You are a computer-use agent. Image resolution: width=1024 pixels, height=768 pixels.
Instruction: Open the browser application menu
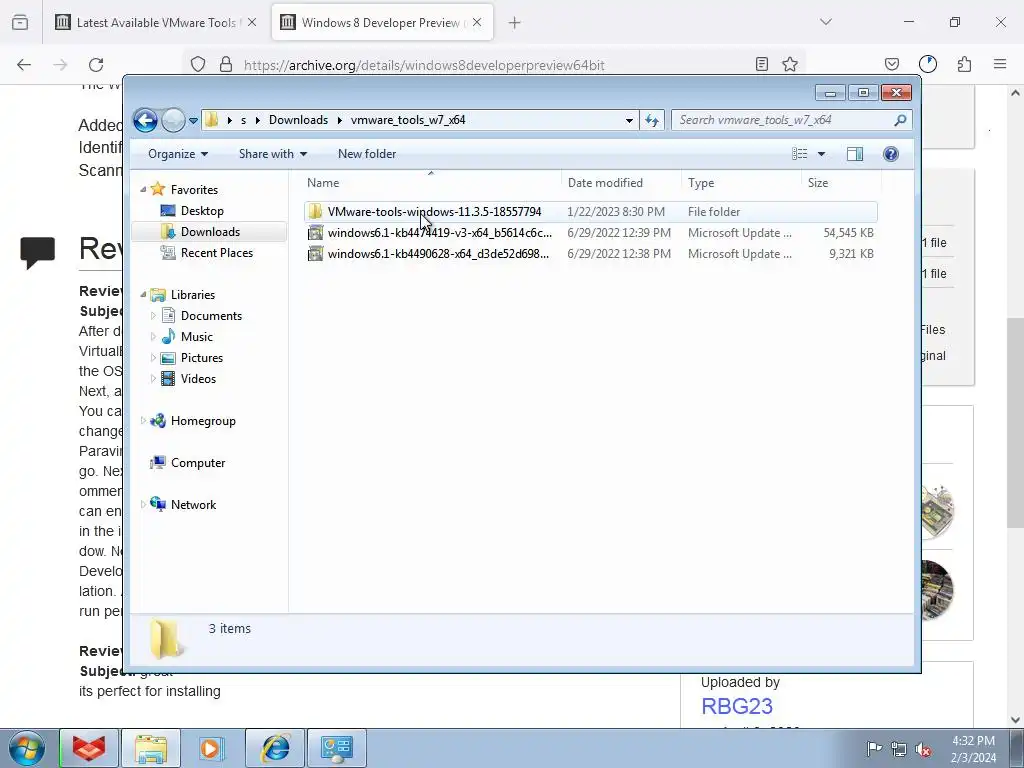[x=1000, y=64]
